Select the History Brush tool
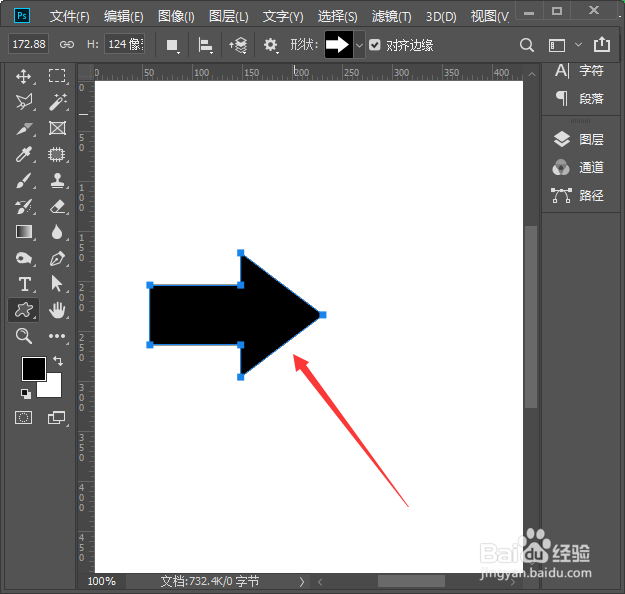Viewport: 625px width, 594px height. tap(24, 207)
